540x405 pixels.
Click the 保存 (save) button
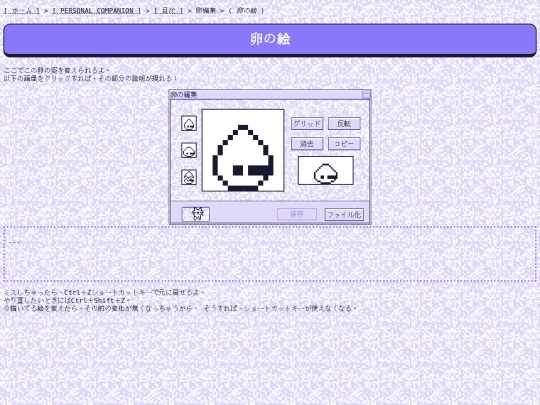click(x=297, y=214)
